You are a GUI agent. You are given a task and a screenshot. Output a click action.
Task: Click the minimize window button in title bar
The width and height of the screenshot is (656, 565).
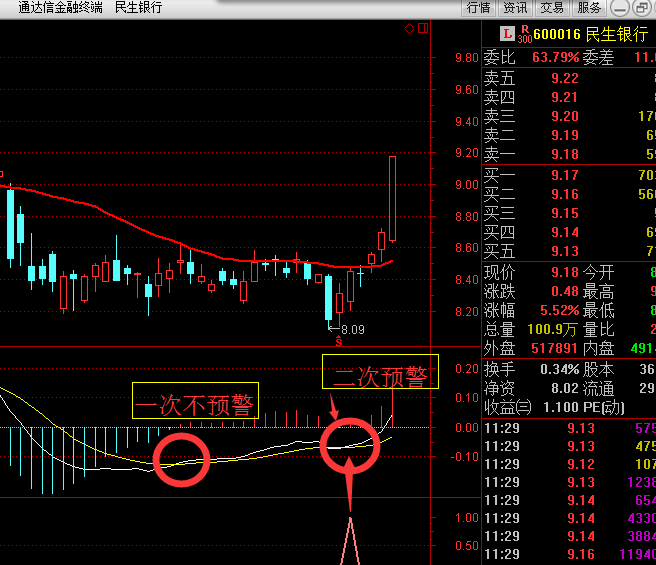point(620,8)
